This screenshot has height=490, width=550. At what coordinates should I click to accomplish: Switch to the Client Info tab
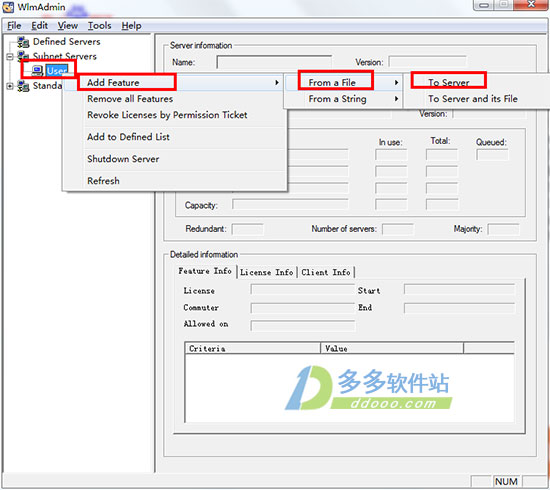pos(326,272)
